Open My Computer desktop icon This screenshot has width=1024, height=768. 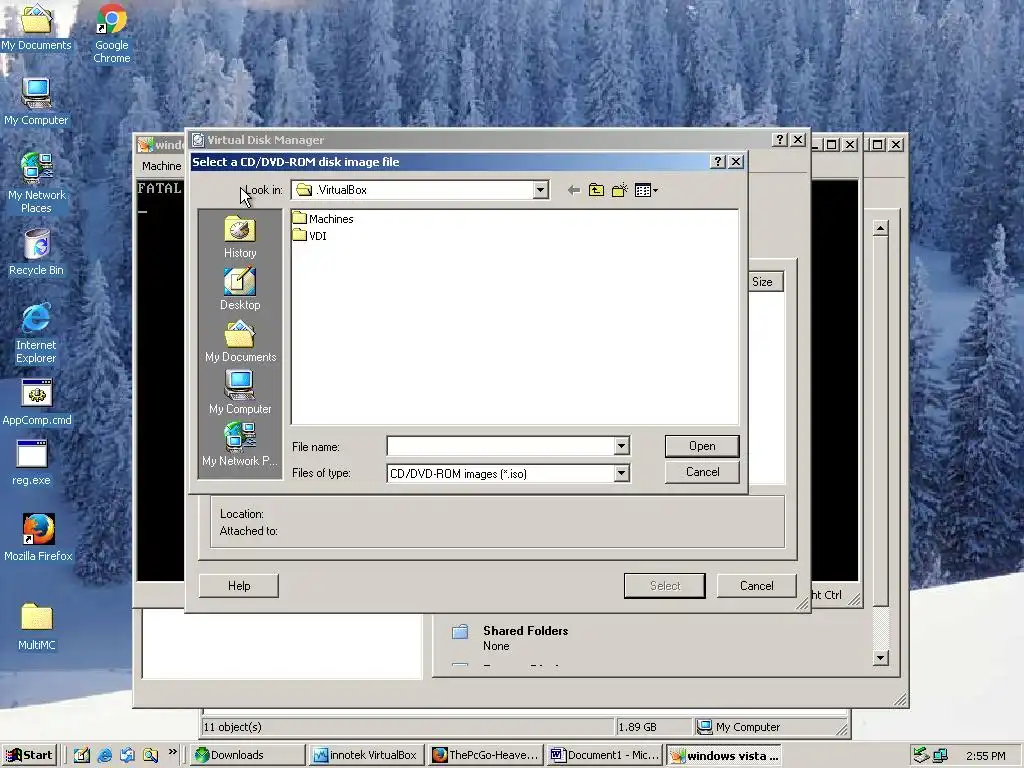pyautogui.click(x=36, y=102)
